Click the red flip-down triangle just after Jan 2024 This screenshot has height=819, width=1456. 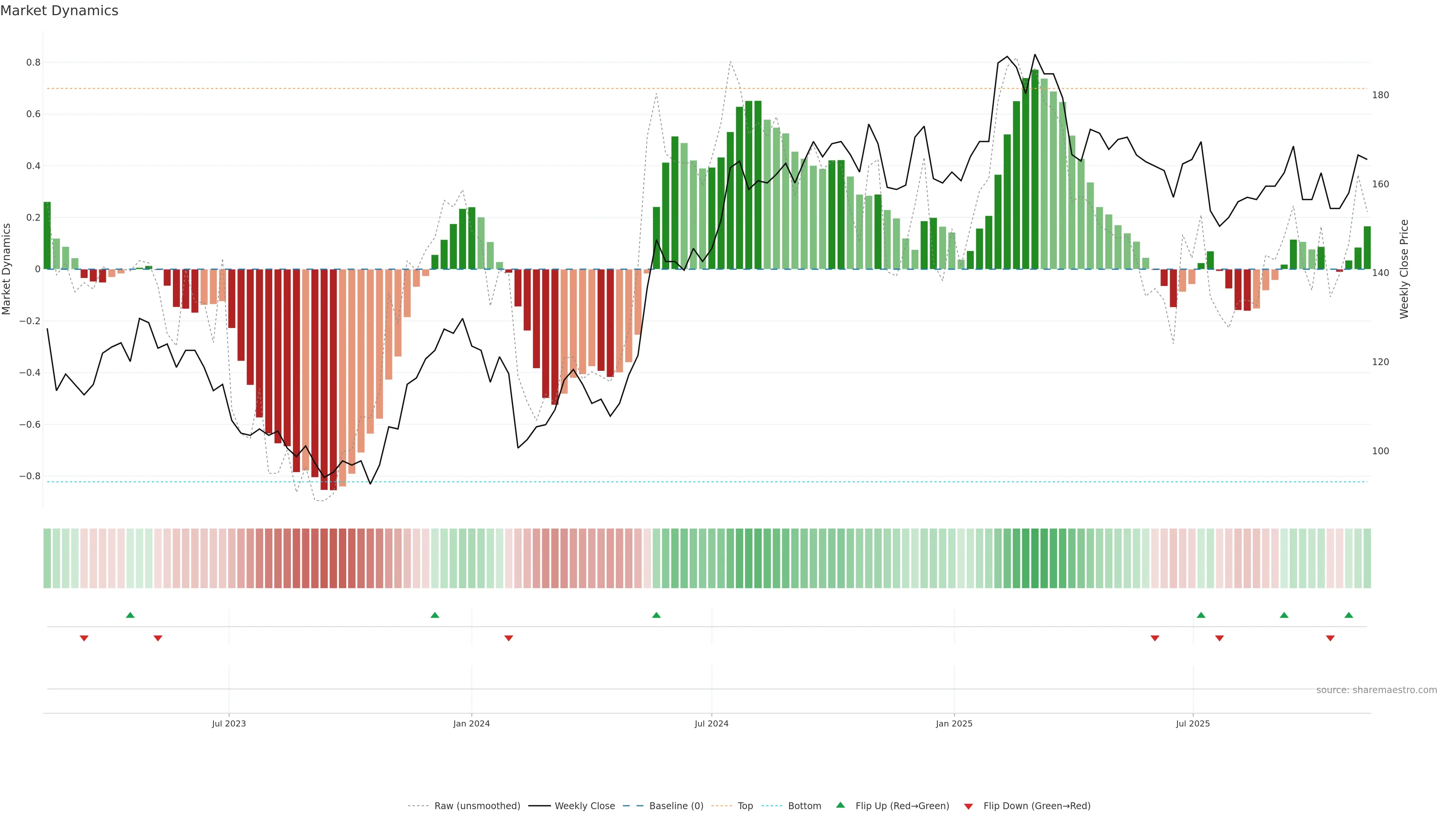point(509,638)
